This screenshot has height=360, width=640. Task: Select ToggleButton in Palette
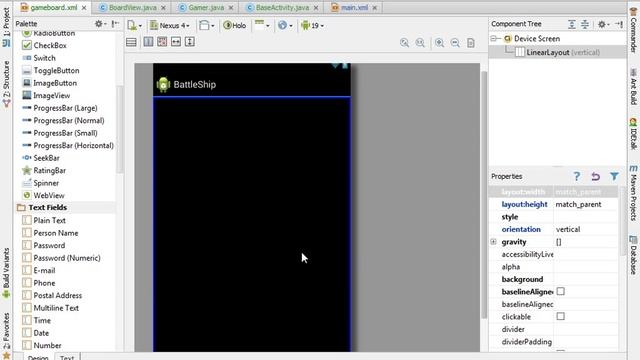51,71
